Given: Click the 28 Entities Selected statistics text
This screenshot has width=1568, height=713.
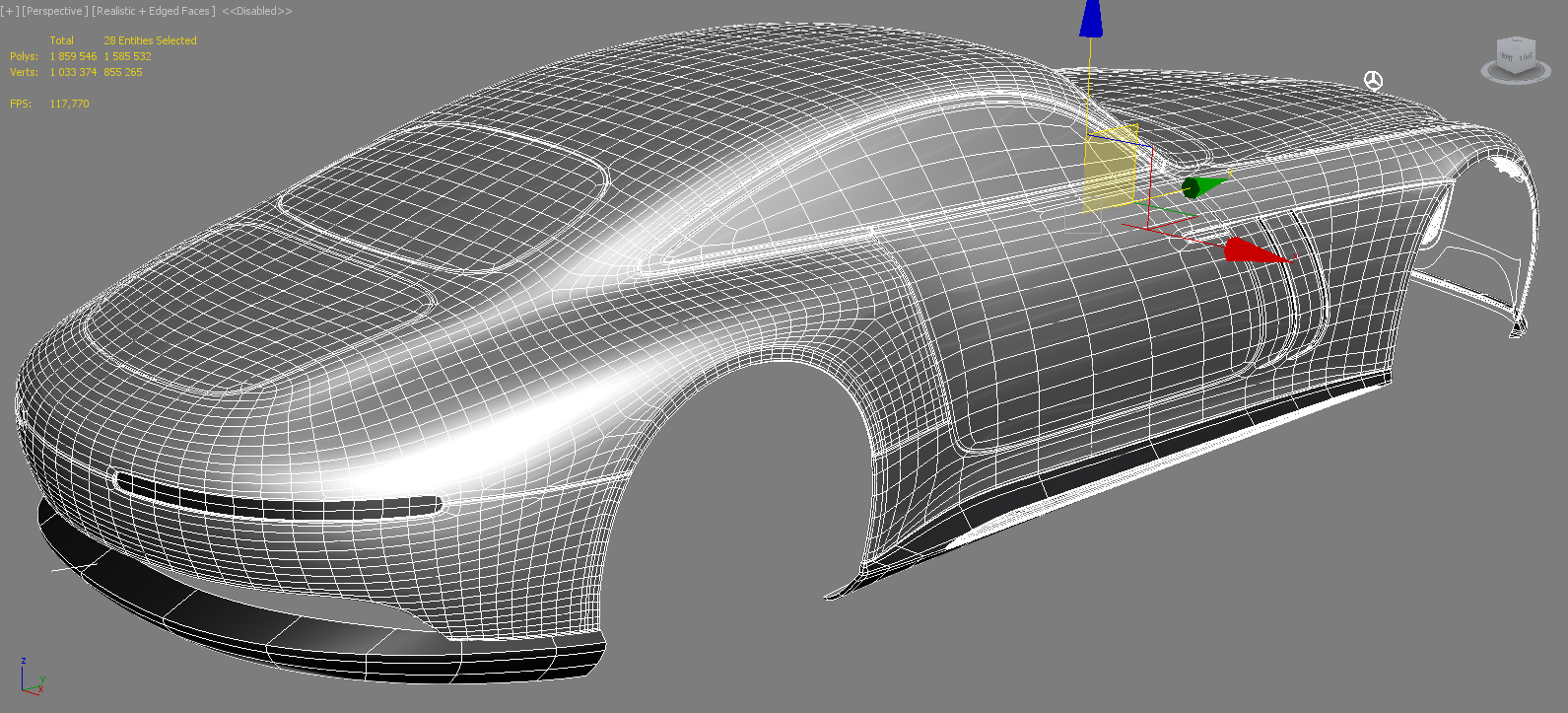Looking at the screenshot, I should click(150, 40).
